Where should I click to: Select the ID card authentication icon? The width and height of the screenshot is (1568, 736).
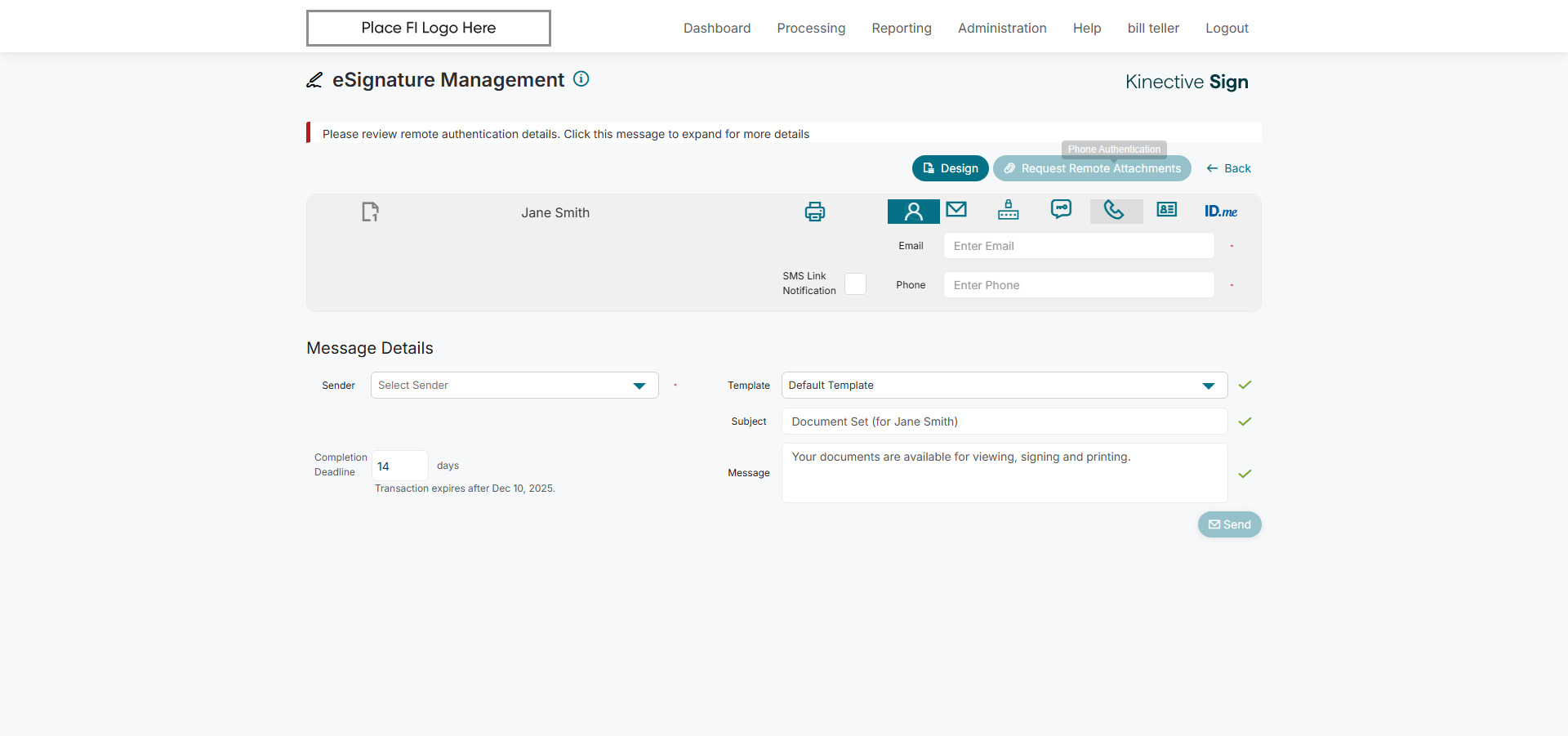tap(1167, 210)
